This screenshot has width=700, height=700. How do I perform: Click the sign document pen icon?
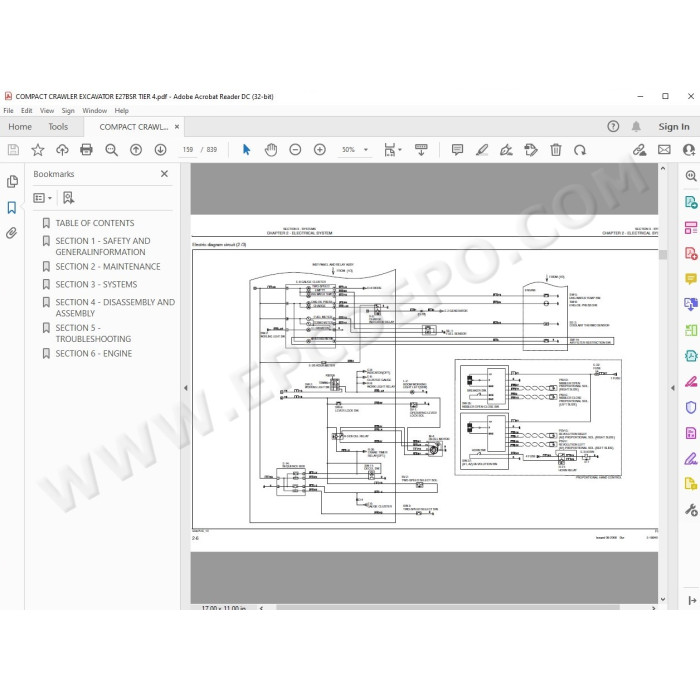(x=506, y=150)
